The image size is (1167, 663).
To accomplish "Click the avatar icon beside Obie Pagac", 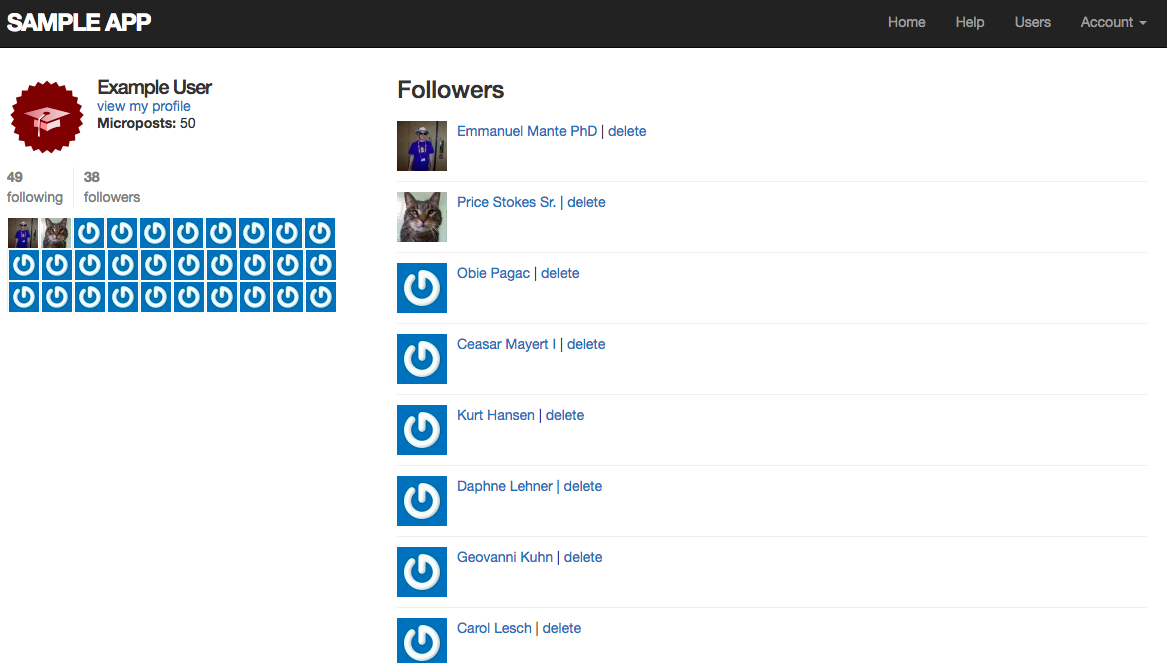I will tap(422, 288).
